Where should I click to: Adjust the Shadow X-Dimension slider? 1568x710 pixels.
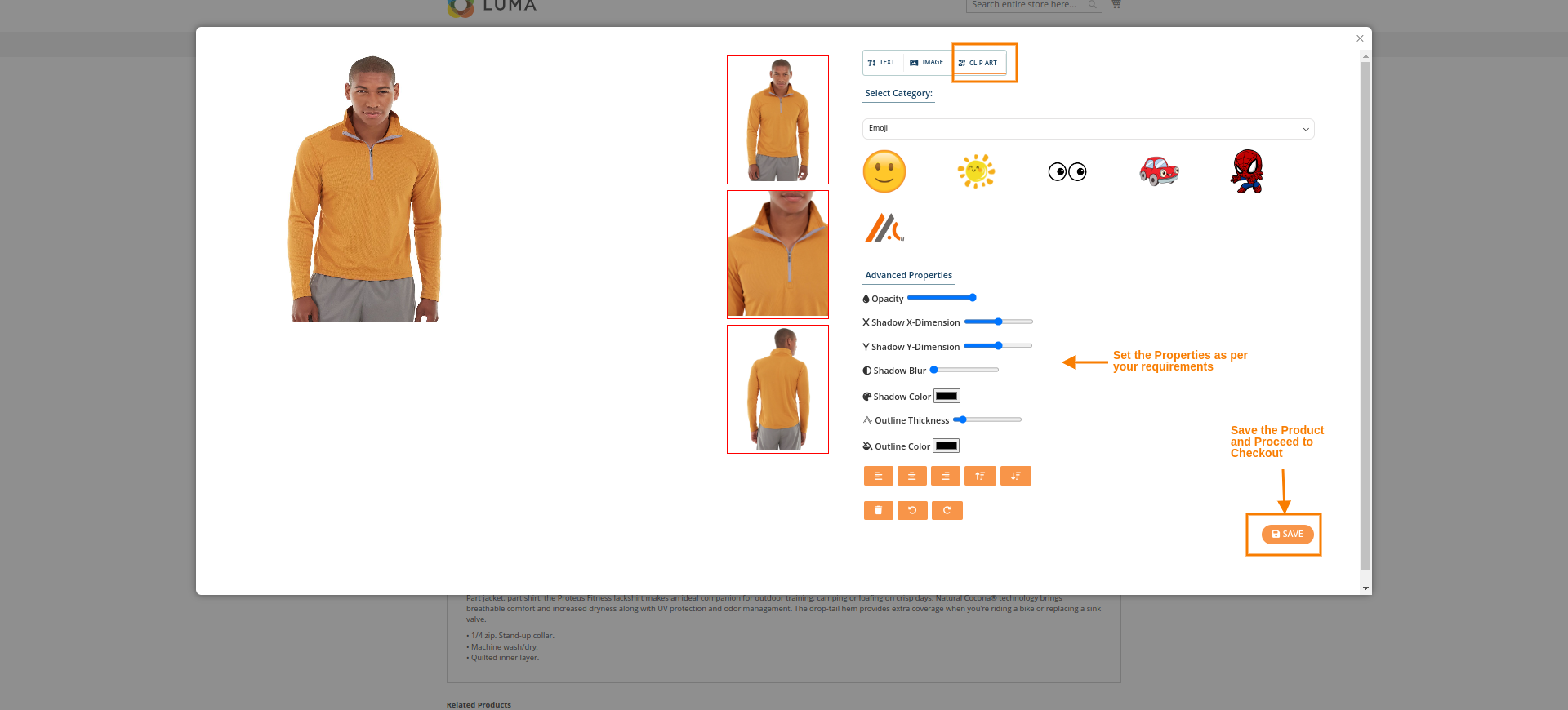(998, 322)
